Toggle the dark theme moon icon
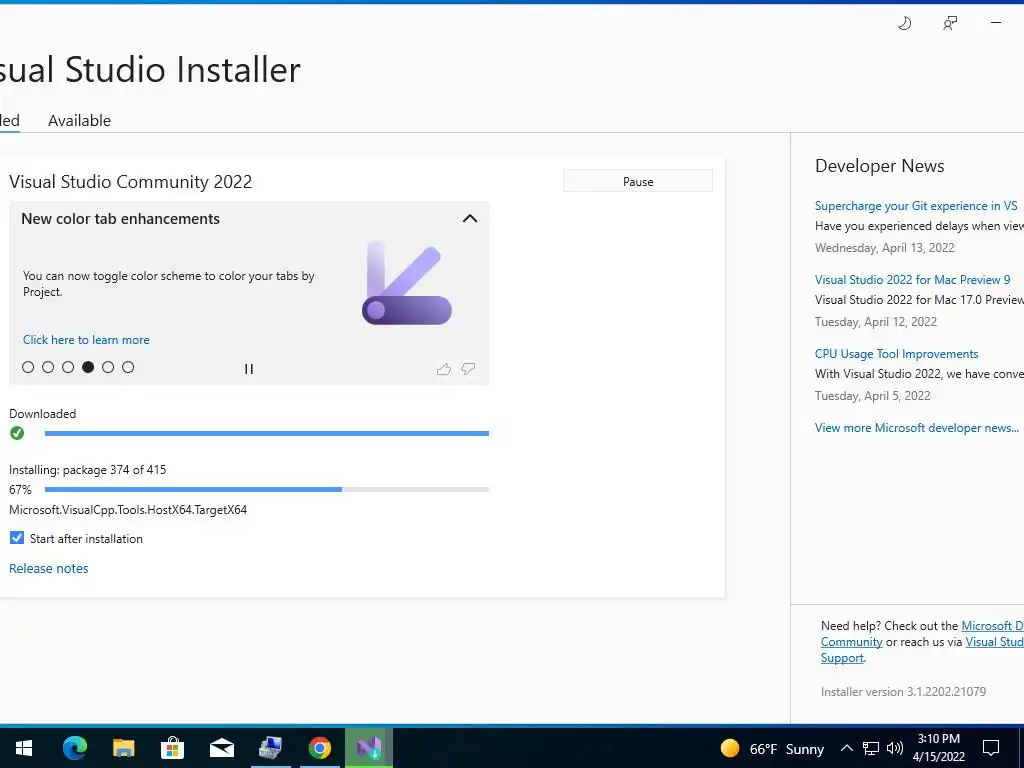Image resolution: width=1024 pixels, height=768 pixels. point(904,24)
